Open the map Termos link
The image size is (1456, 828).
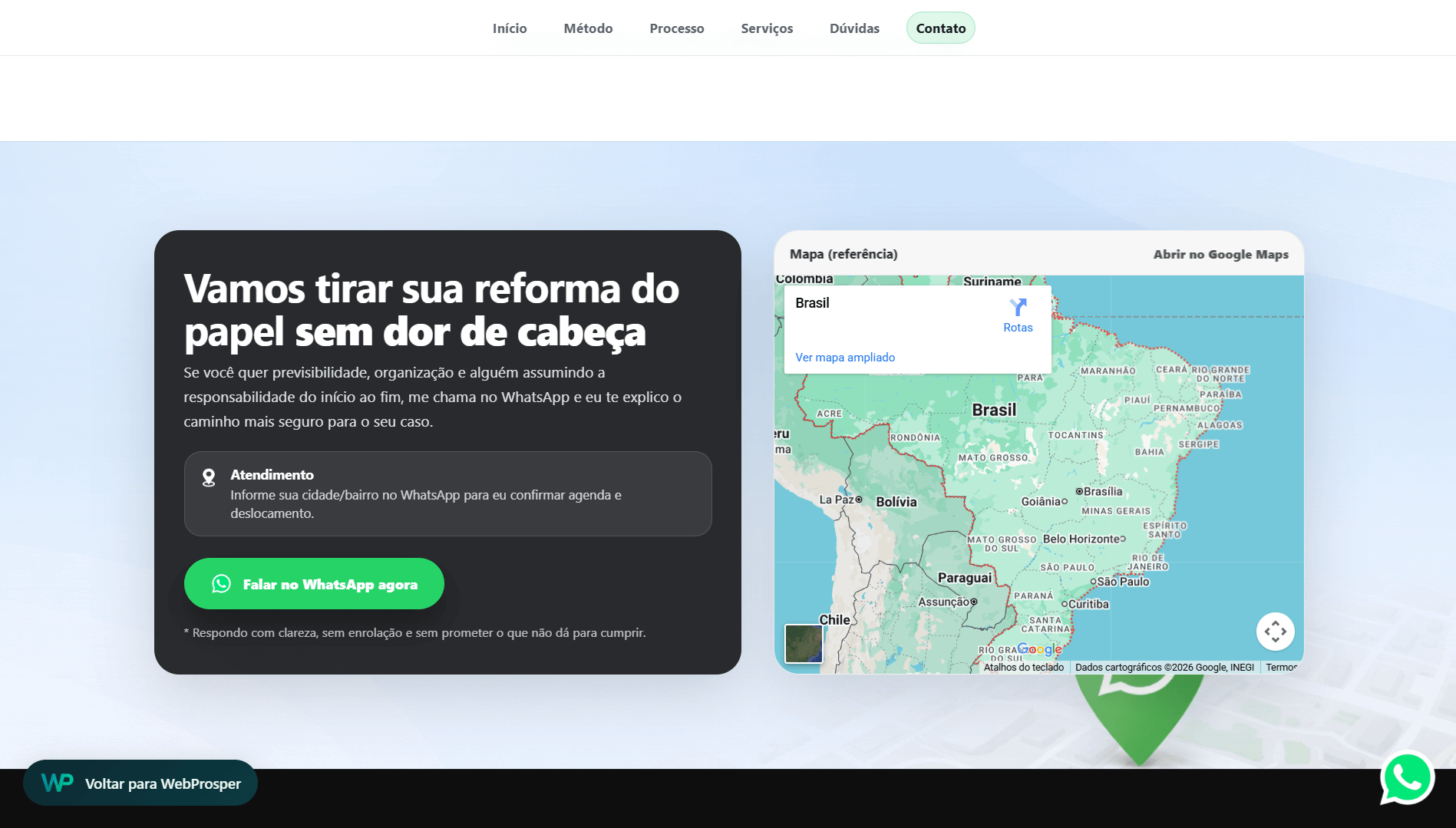tap(1281, 668)
